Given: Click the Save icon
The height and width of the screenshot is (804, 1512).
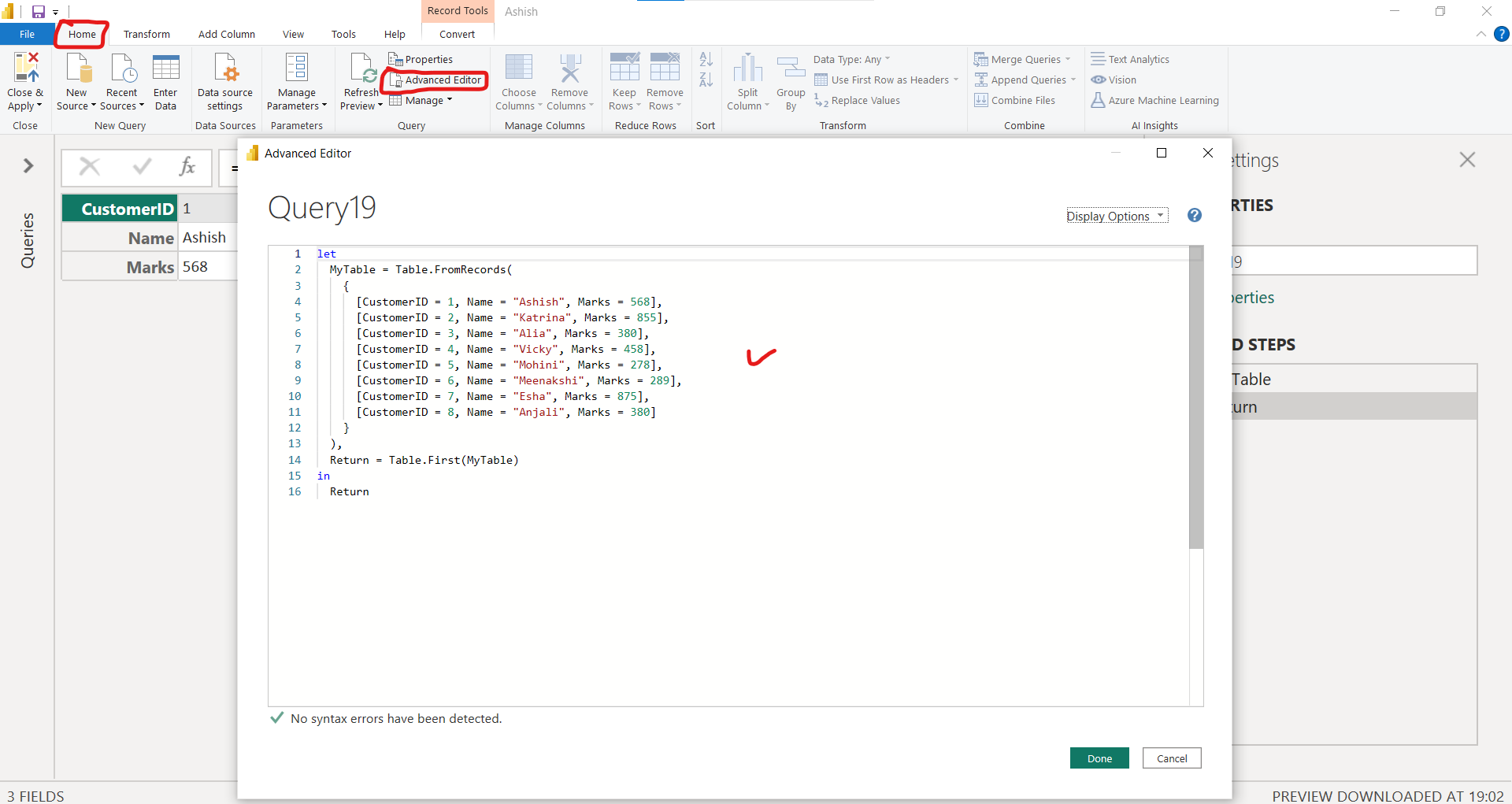Looking at the screenshot, I should coord(36,11).
